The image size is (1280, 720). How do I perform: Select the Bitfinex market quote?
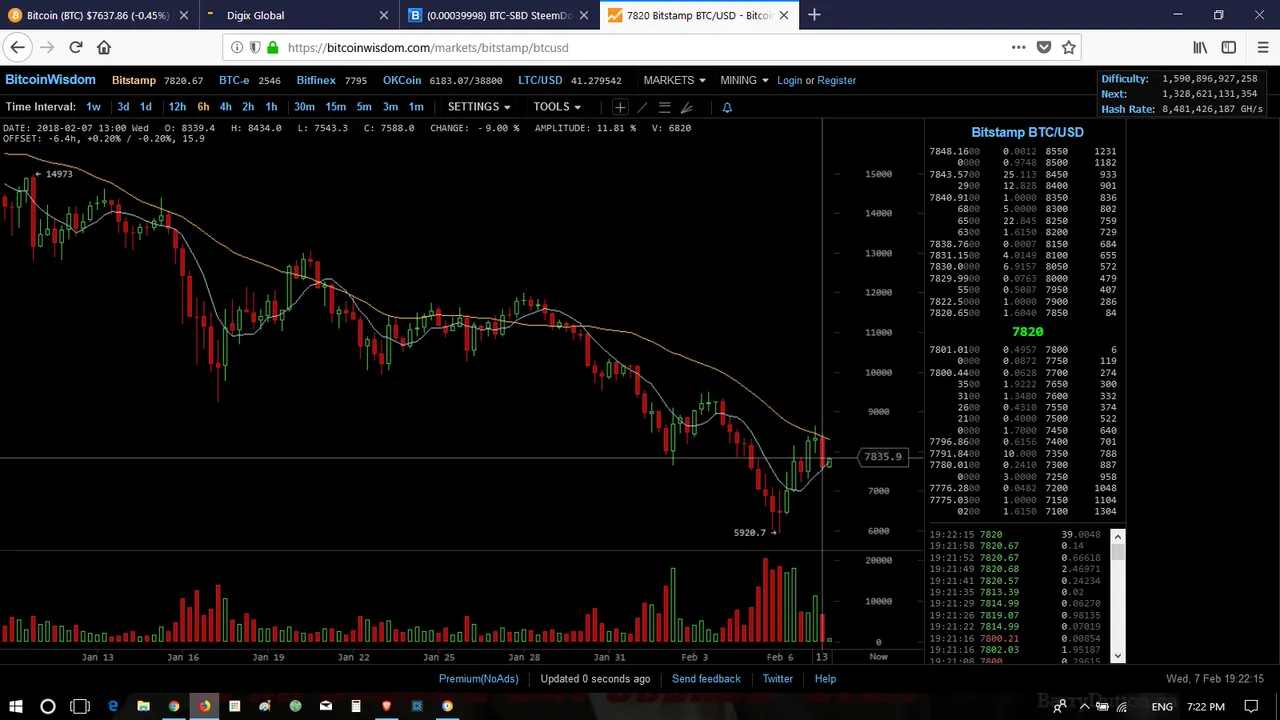tap(331, 80)
